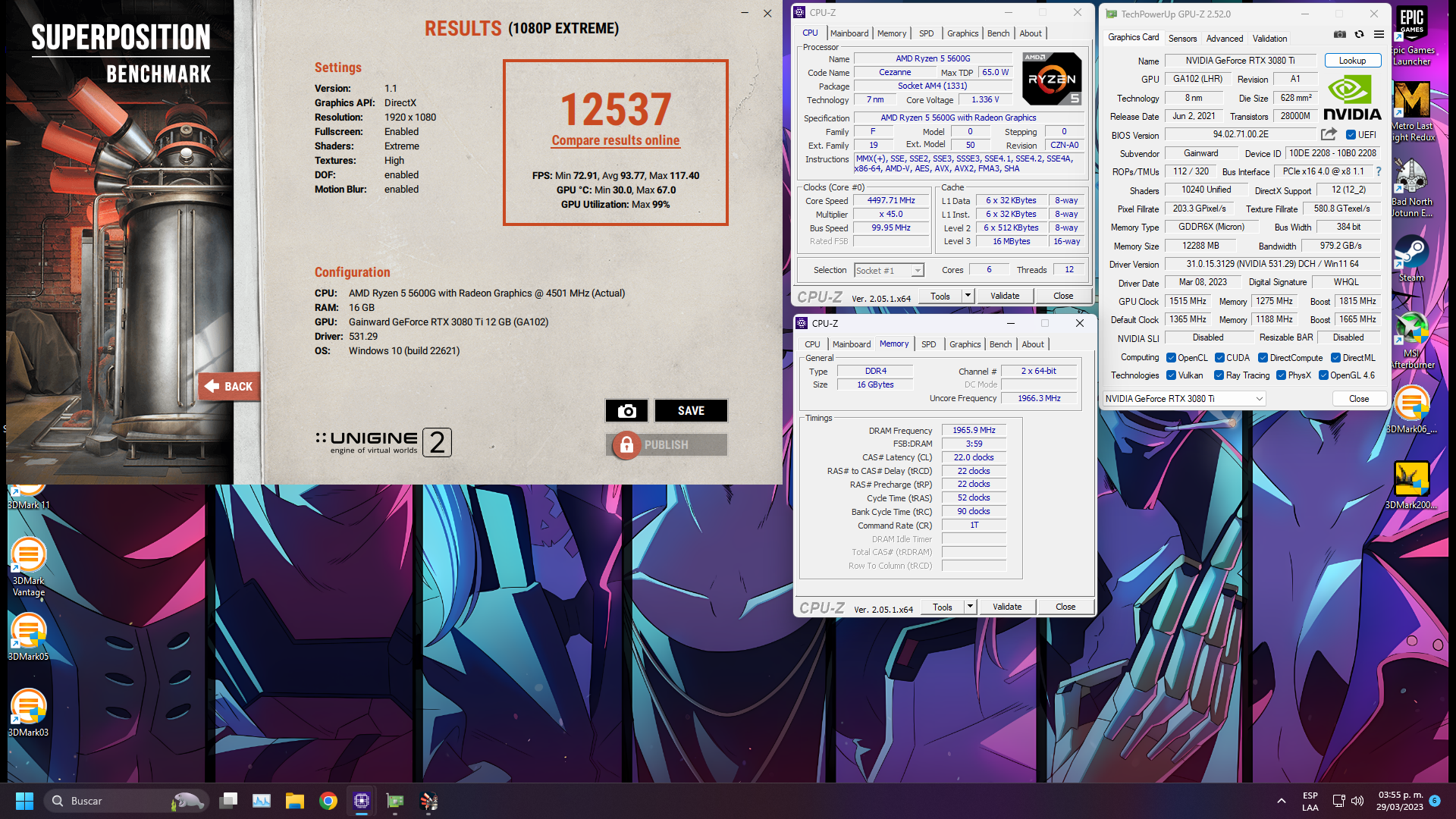Image resolution: width=1456 pixels, height=819 pixels.
Task: Click the 12537 score text
Action: [616, 109]
